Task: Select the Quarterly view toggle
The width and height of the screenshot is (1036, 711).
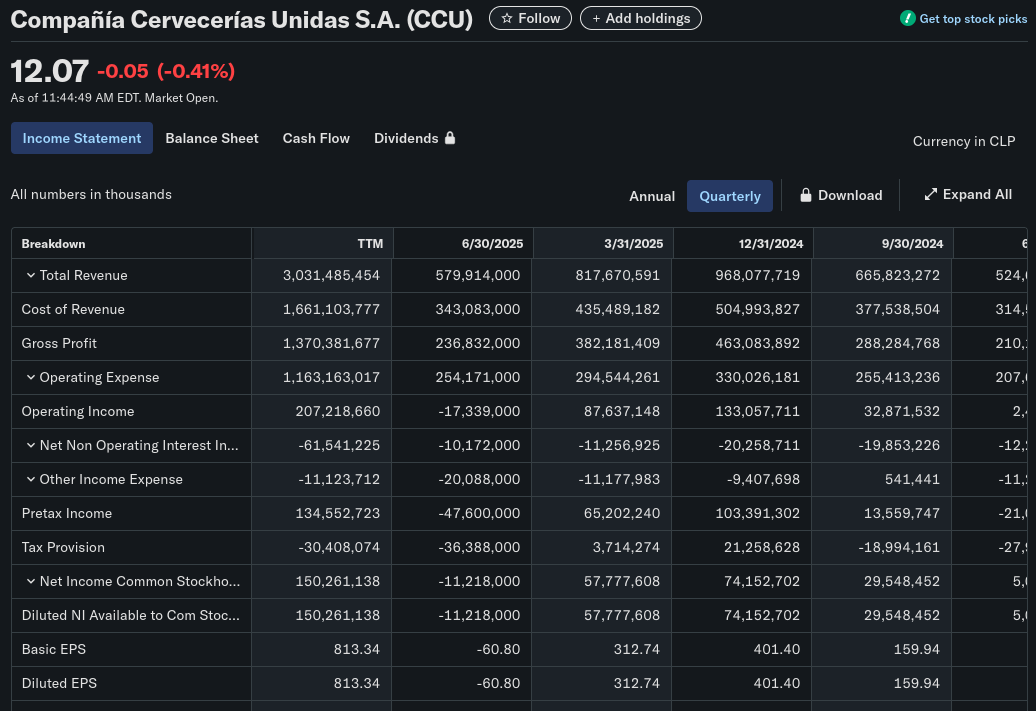Action: 729,196
